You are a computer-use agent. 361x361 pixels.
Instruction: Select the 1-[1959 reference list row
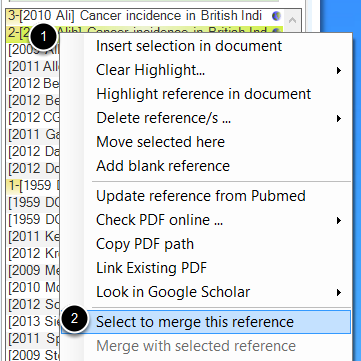point(33,186)
